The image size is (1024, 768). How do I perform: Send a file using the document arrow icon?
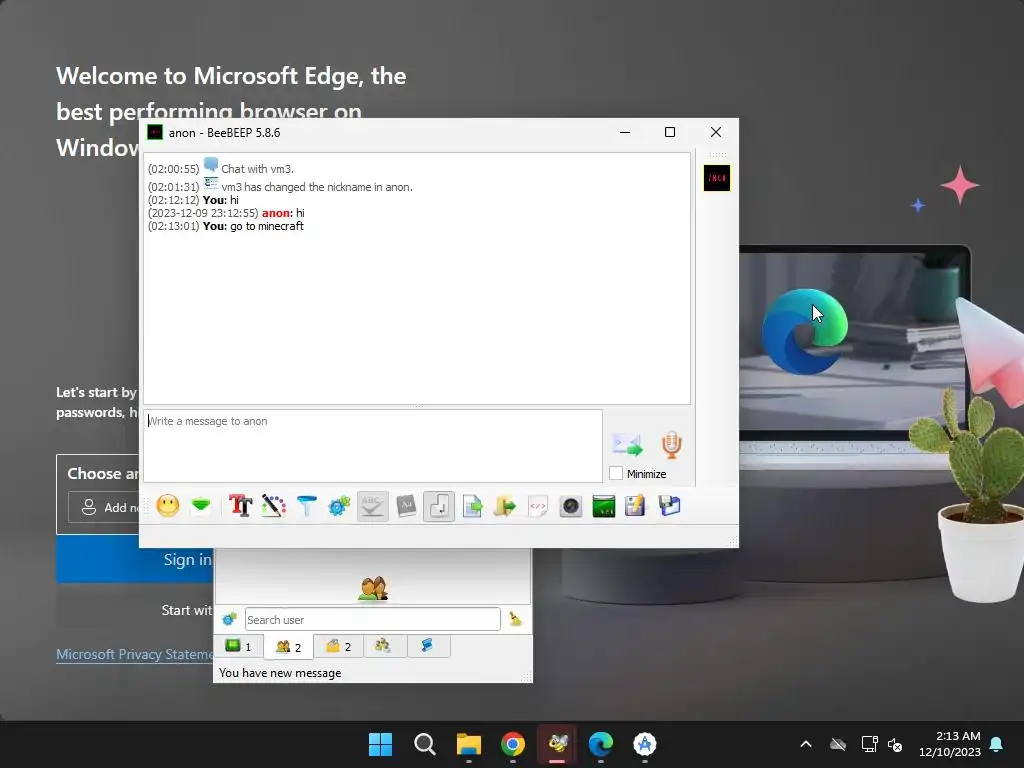[x=472, y=506]
